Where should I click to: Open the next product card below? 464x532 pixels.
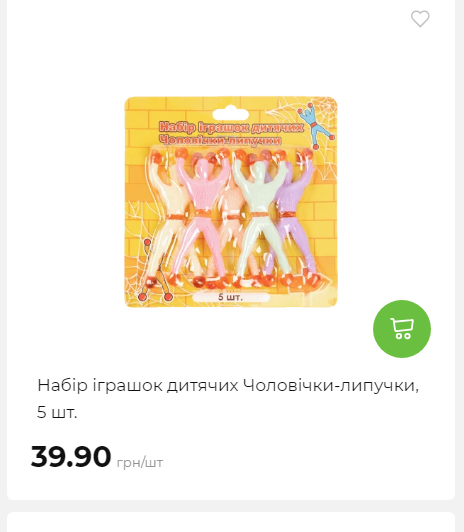pyautogui.click(x=231, y=522)
